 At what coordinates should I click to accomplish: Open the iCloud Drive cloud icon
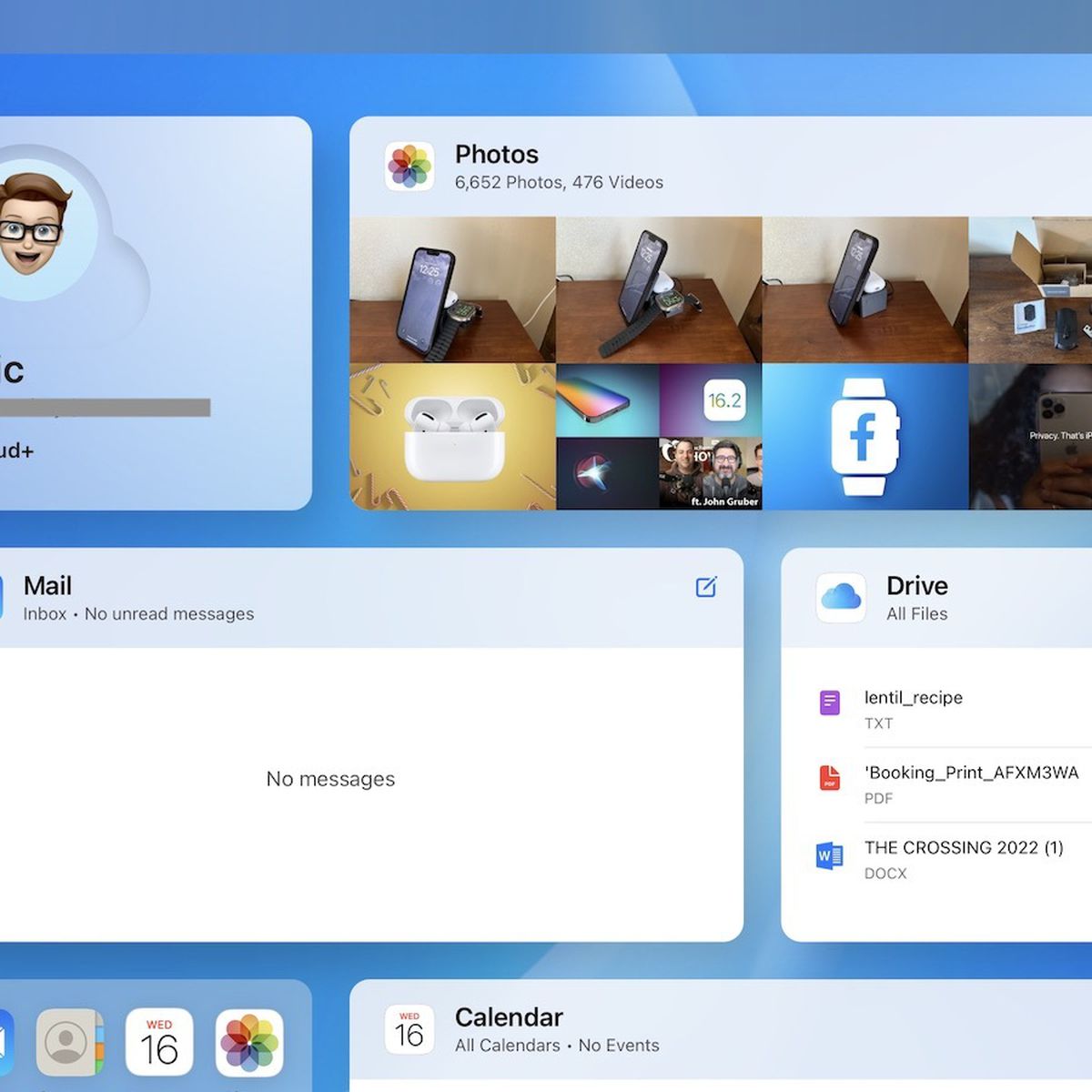pos(841,598)
